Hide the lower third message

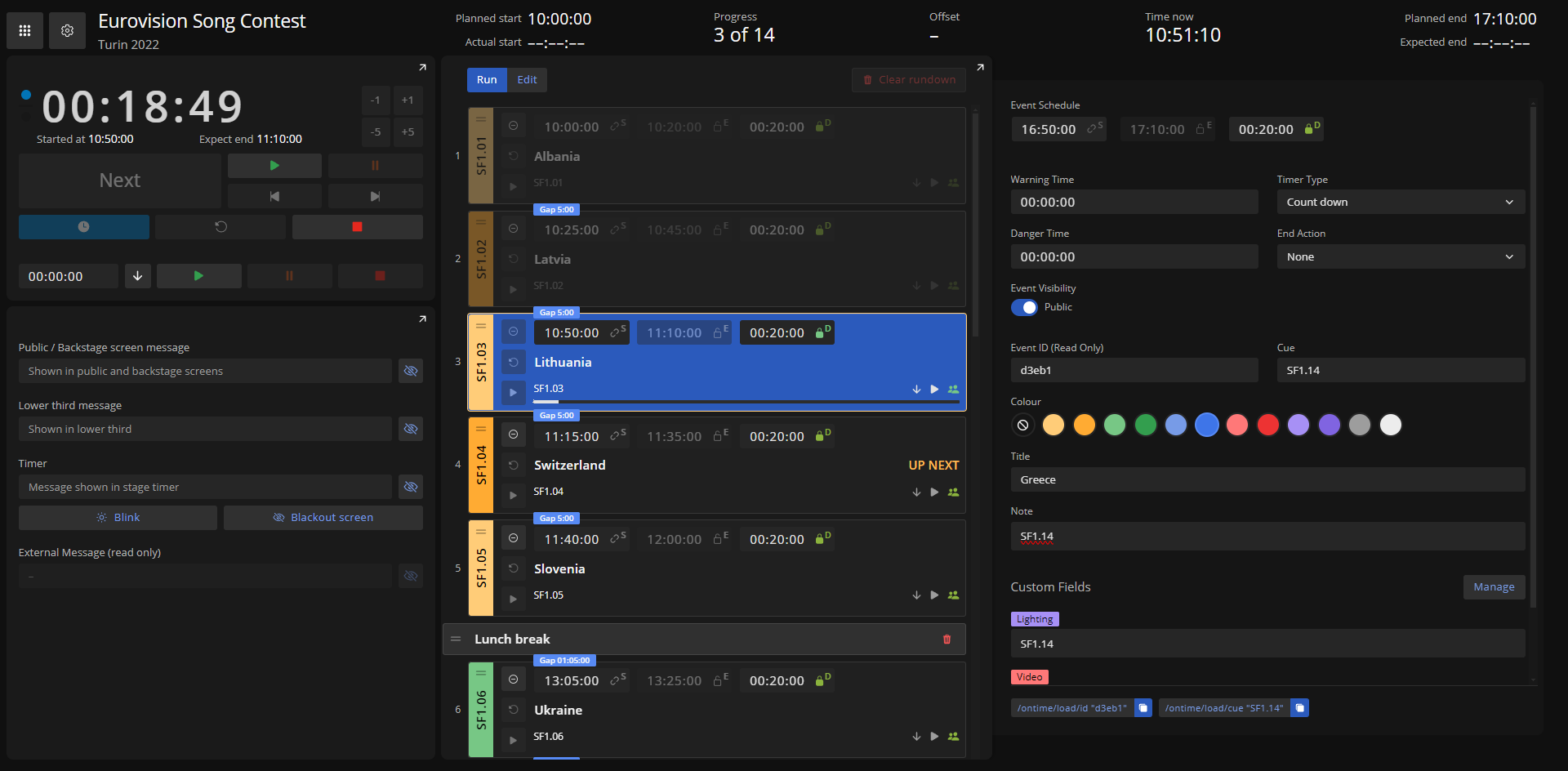point(410,428)
